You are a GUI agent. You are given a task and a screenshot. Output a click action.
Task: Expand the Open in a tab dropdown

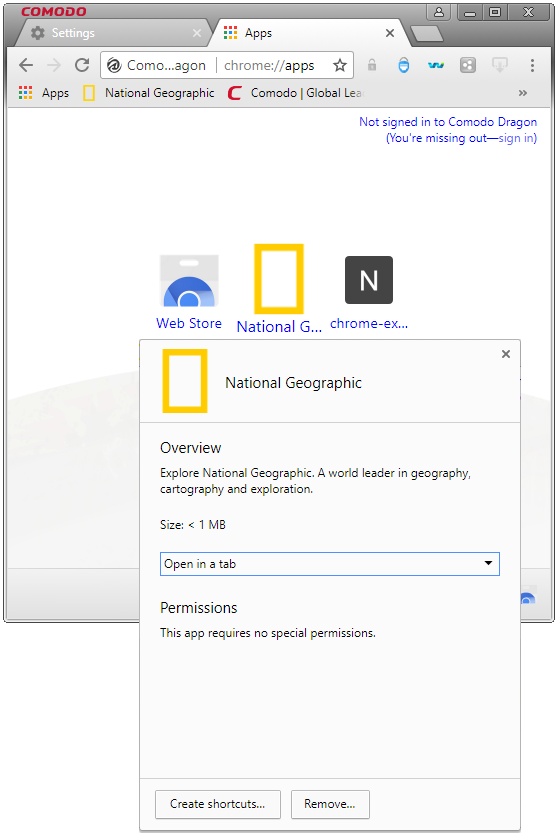coord(329,564)
